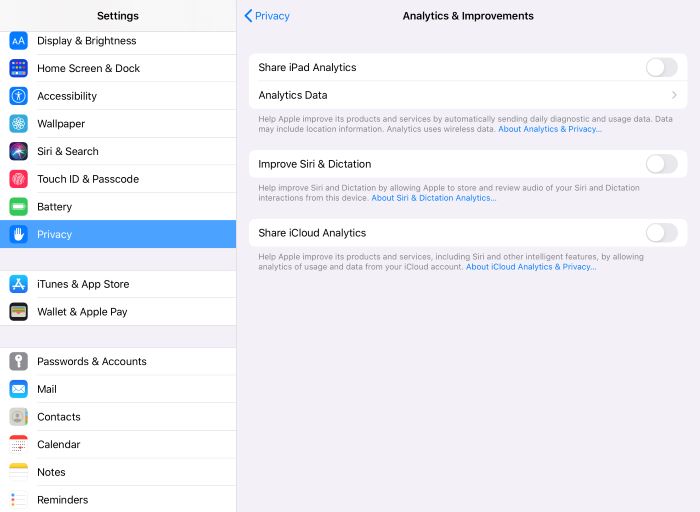The width and height of the screenshot is (700, 512).
Task: Toggle Share iCloud Analytics on
Action: [x=661, y=233]
